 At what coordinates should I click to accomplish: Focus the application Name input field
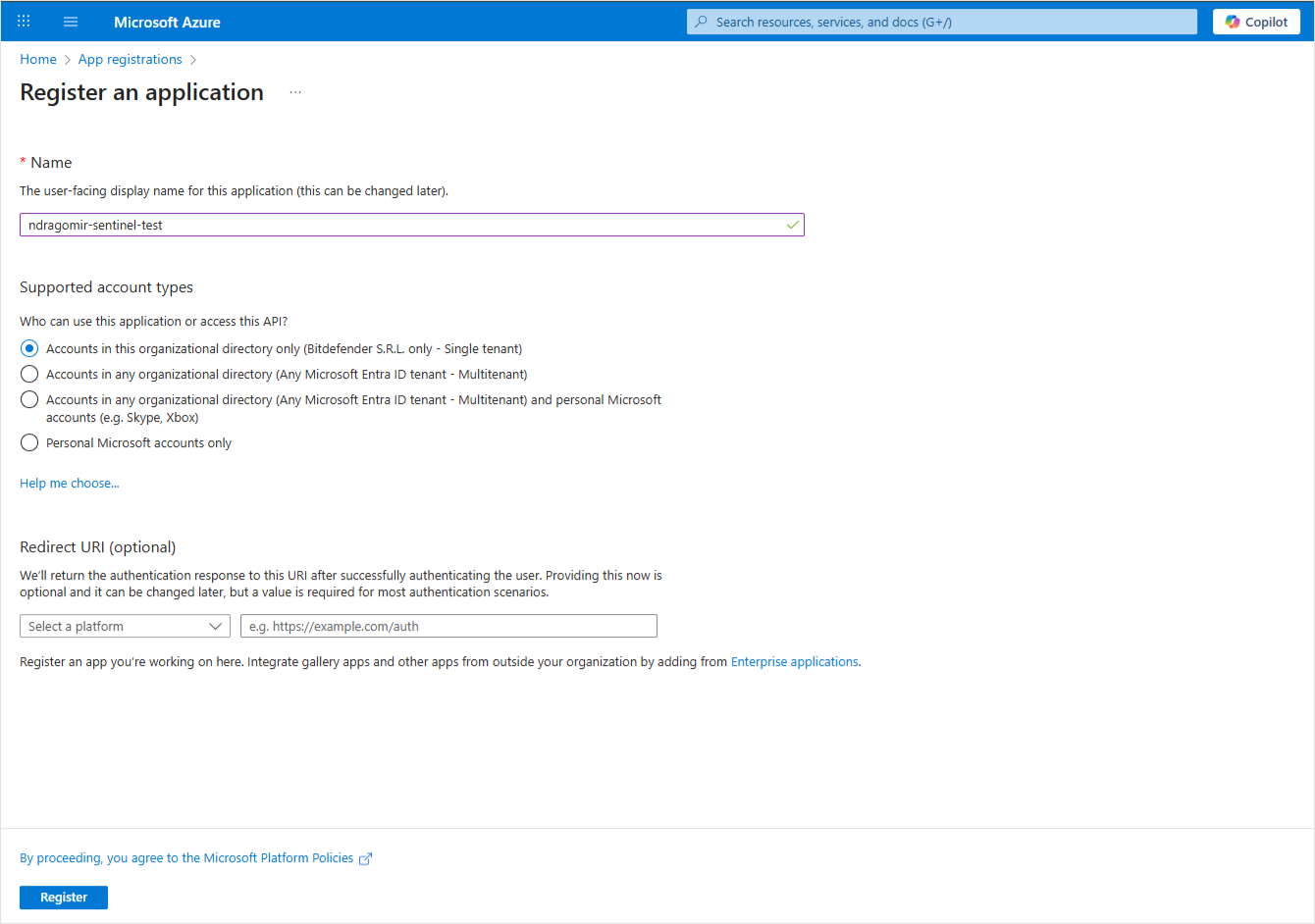[x=412, y=225]
